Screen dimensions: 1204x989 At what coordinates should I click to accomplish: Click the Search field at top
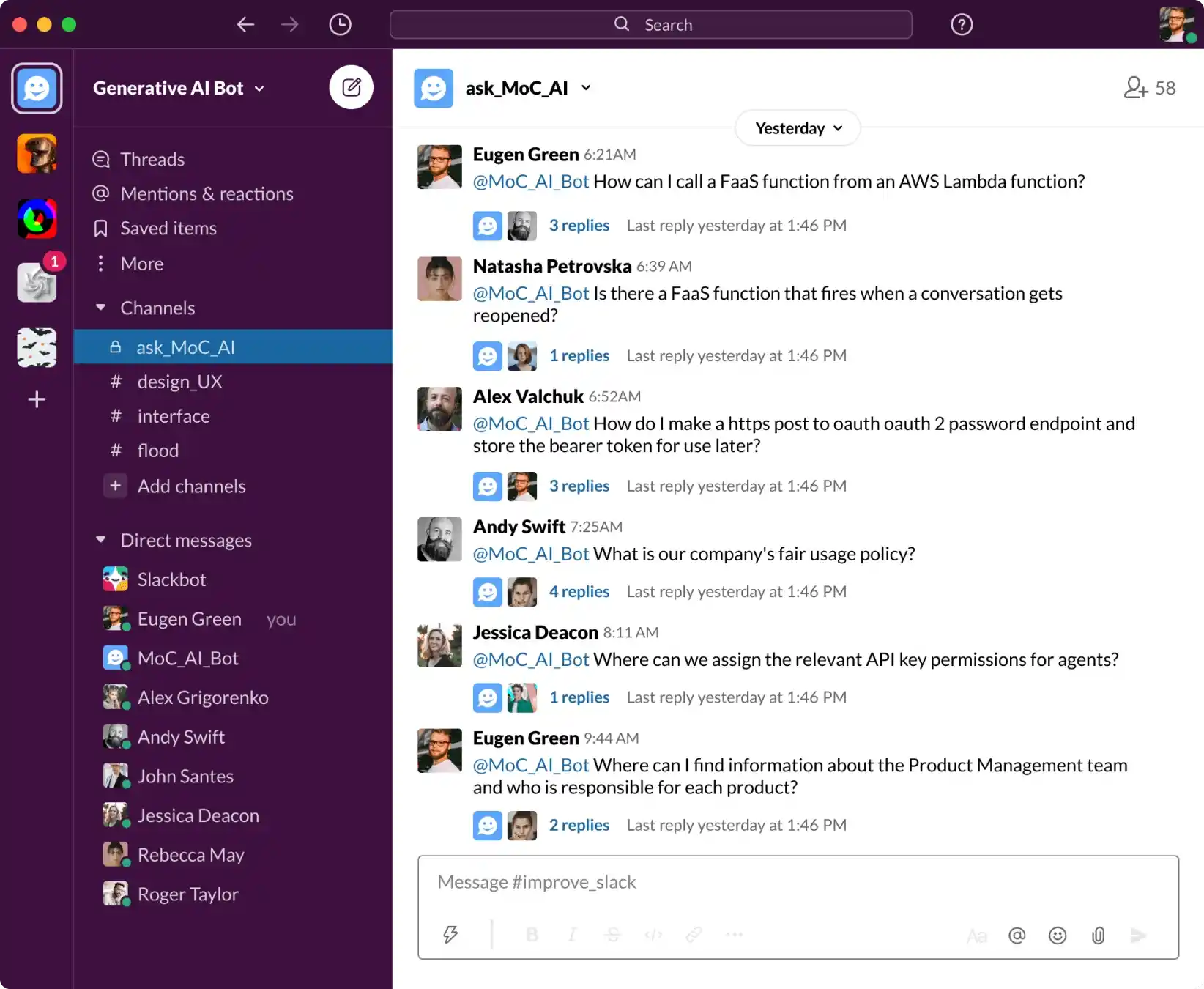(651, 25)
